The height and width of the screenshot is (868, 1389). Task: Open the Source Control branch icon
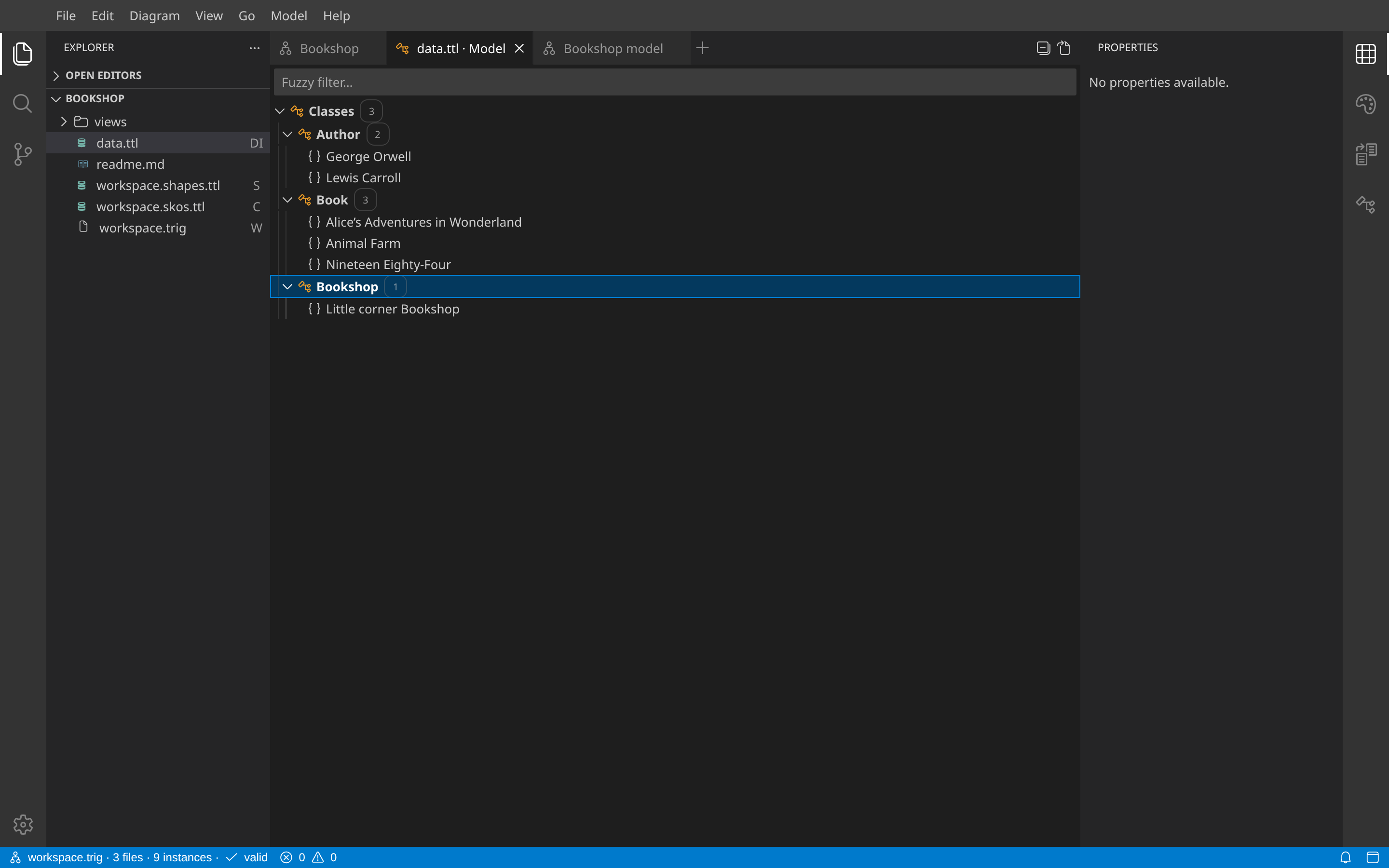tap(22, 154)
